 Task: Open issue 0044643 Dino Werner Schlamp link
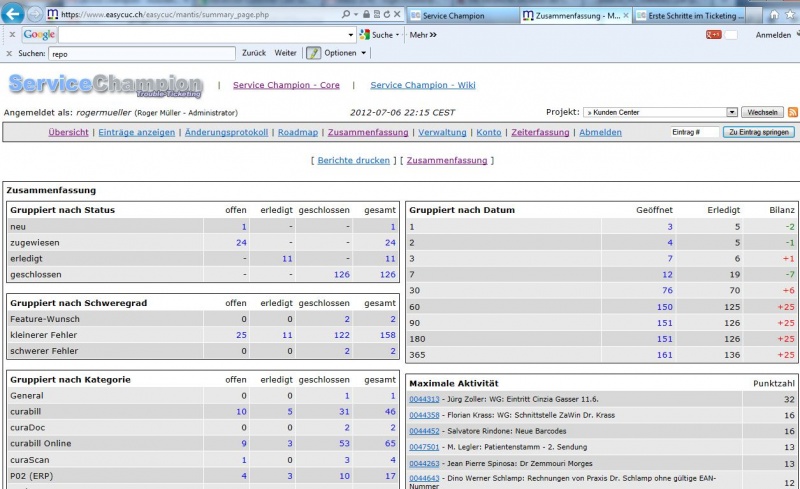(x=424, y=479)
